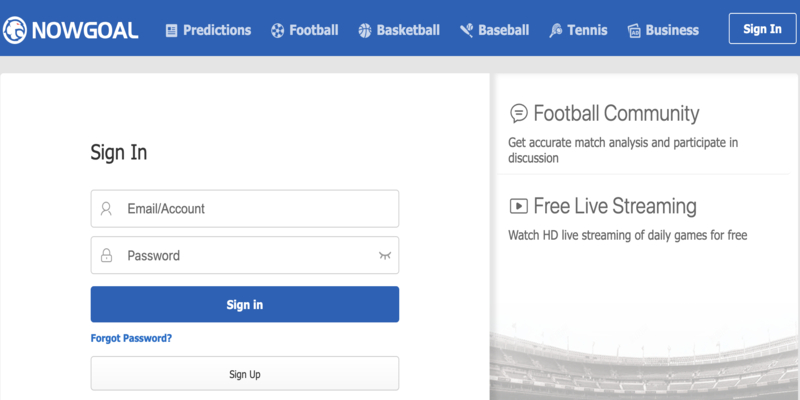Focus the Email/Account input field
The width and height of the screenshot is (800, 400).
pyautogui.click(x=245, y=209)
